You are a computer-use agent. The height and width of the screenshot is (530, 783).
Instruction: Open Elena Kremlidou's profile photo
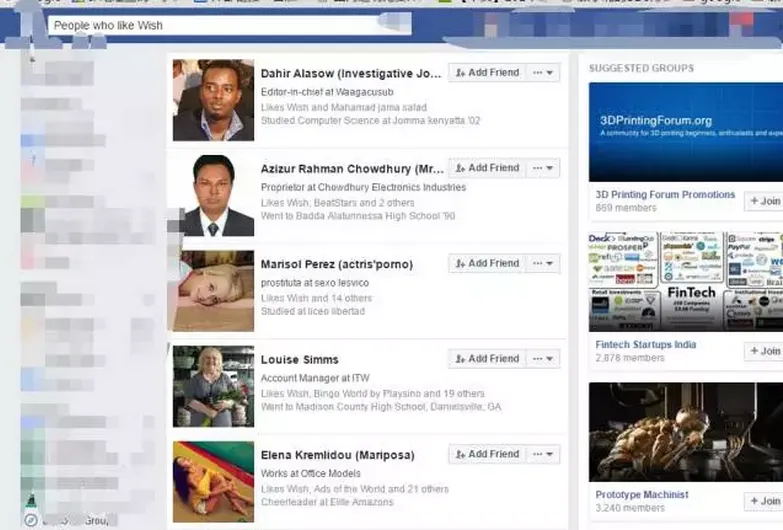click(213, 482)
